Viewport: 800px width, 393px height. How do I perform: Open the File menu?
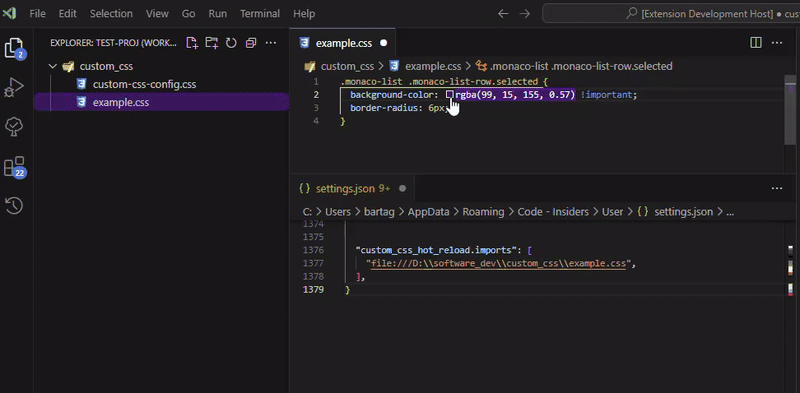(37, 14)
